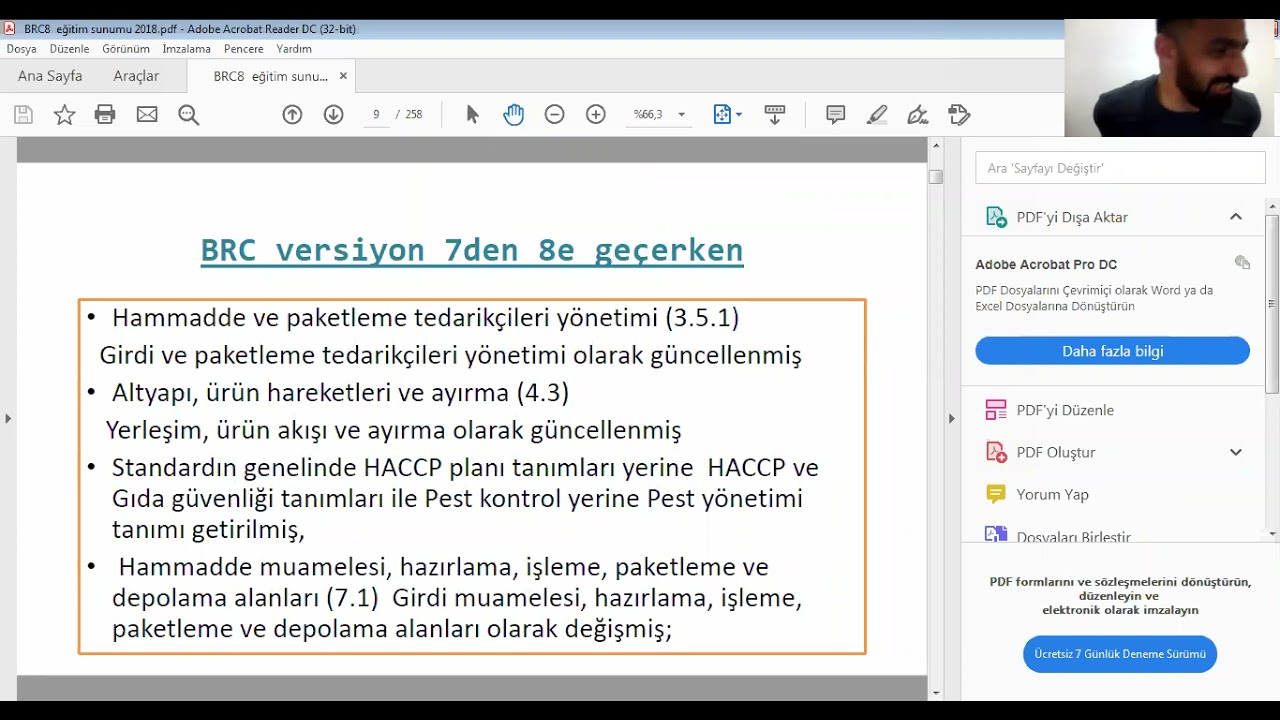Click the tools pane scrollbar thumb
The image size is (1280, 720).
point(1272,303)
